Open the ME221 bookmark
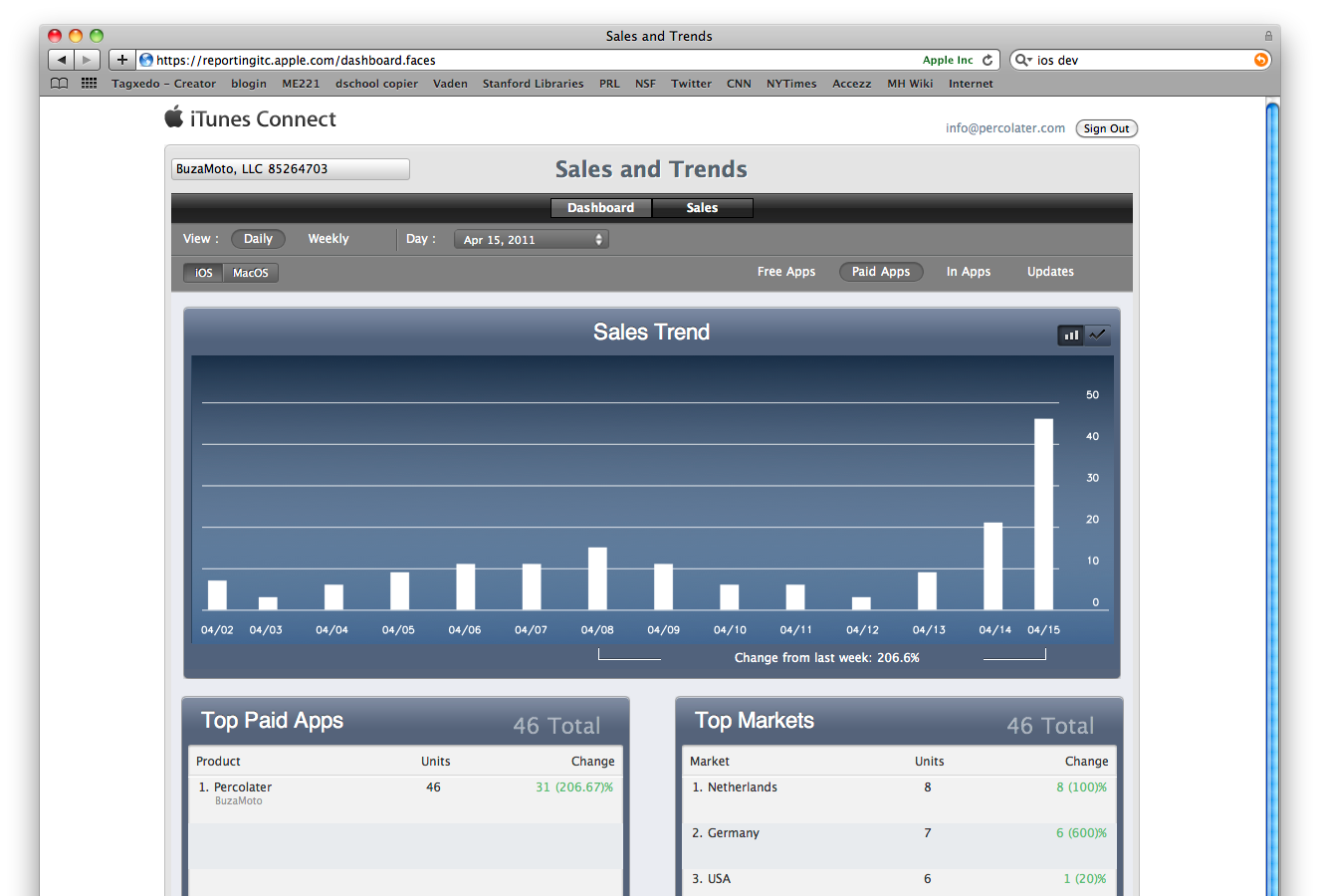1320x896 pixels. (301, 84)
